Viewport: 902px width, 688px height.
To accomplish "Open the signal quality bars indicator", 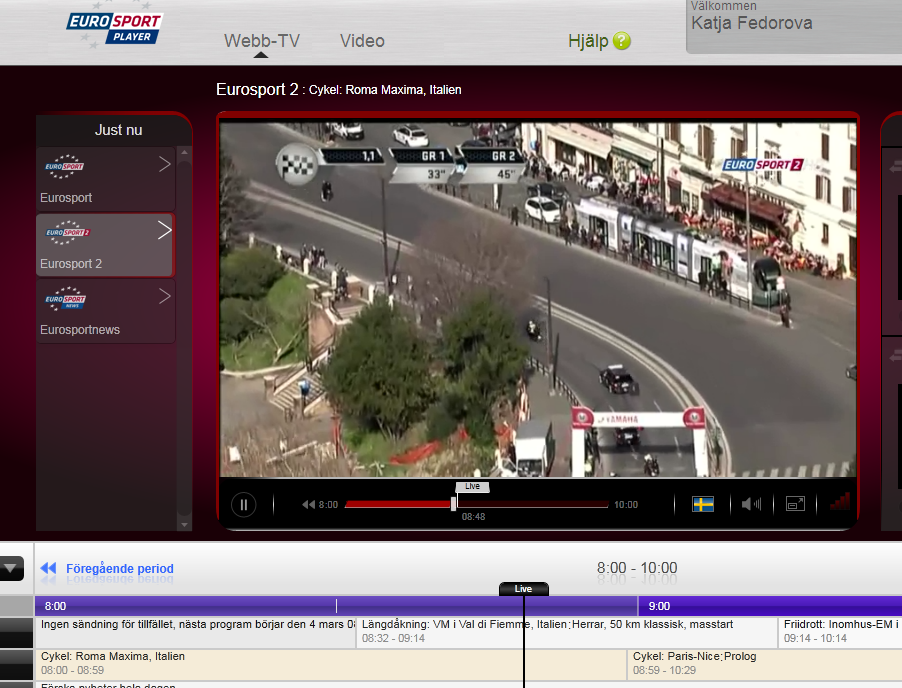I will click(840, 502).
